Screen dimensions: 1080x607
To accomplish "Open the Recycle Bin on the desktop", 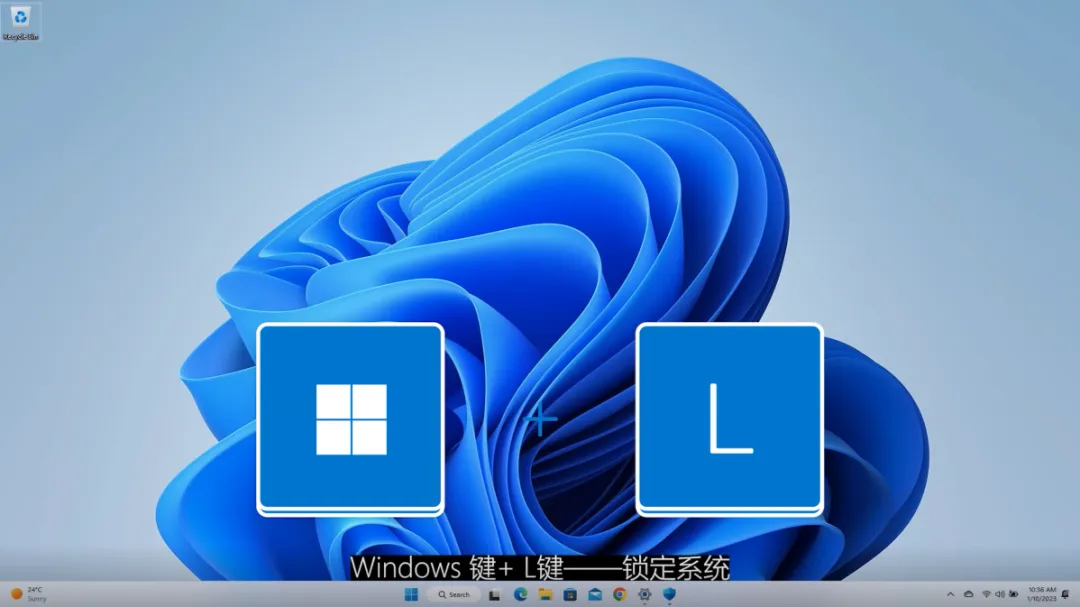I will (x=22, y=20).
